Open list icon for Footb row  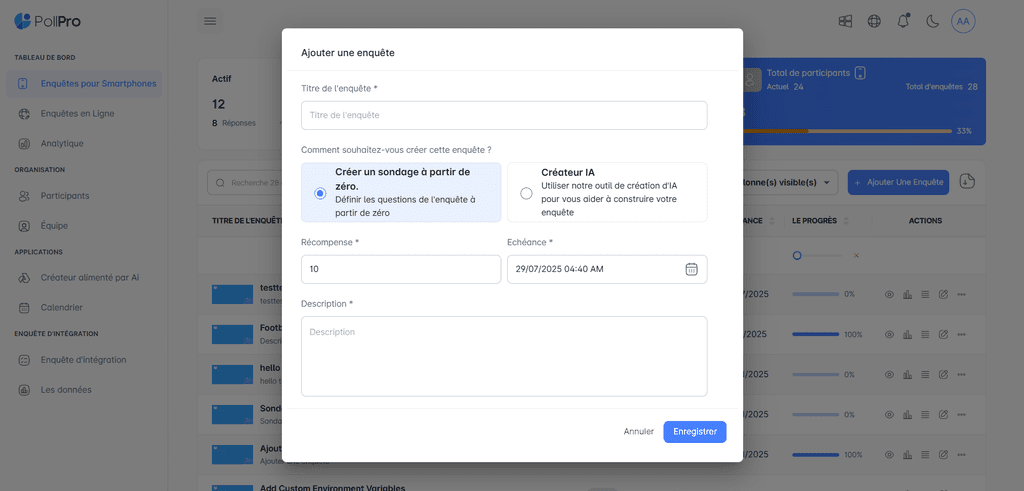(x=925, y=334)
